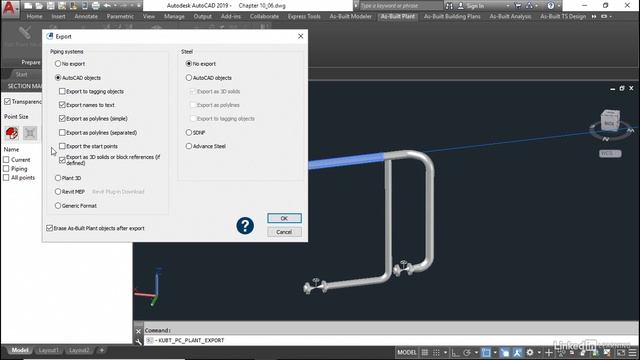
Task: Toggle Erase As-Built Plant objects after export
Action: pyautogui.click(x=49, y=228)
